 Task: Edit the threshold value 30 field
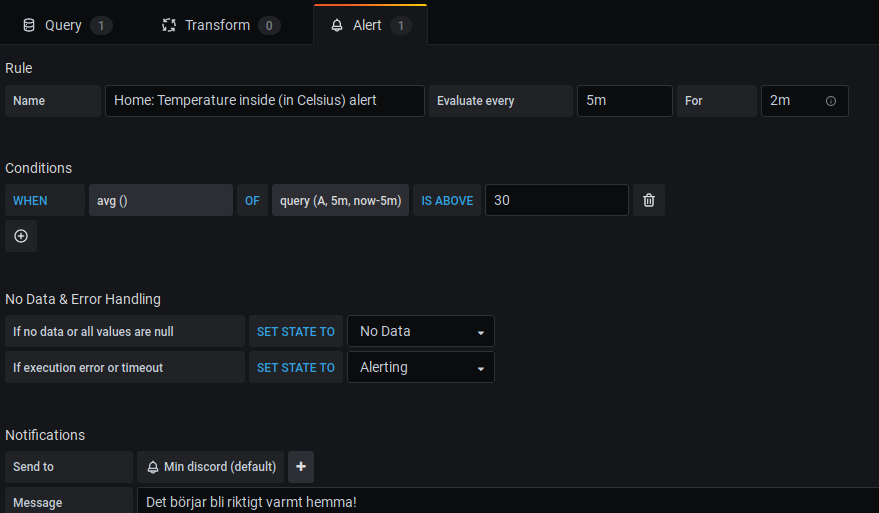pyautogui.click(x=556, y=200)
